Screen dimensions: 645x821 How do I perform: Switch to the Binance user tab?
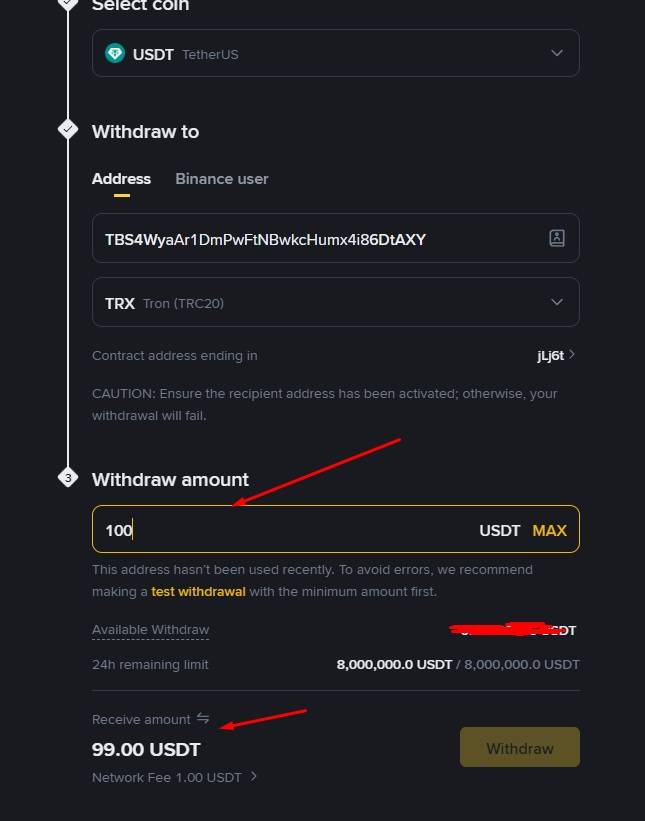pos(221,179)
